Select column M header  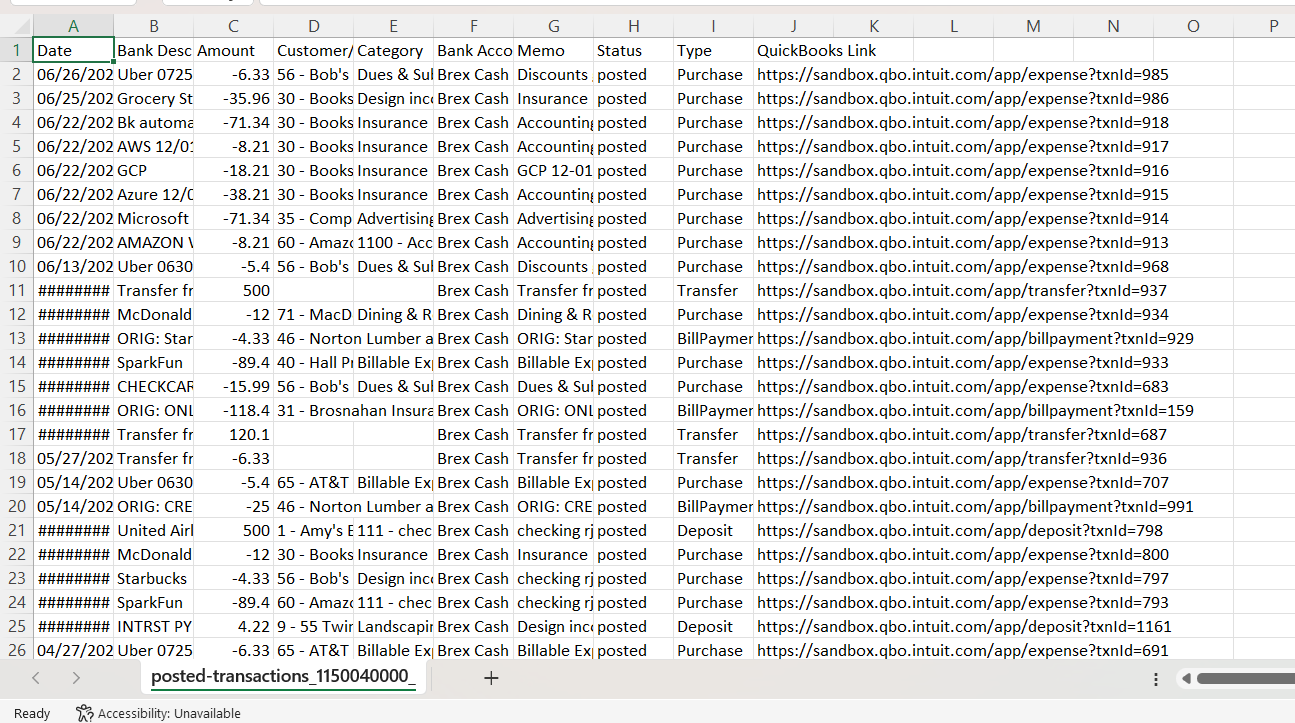tap(1033, 27)
